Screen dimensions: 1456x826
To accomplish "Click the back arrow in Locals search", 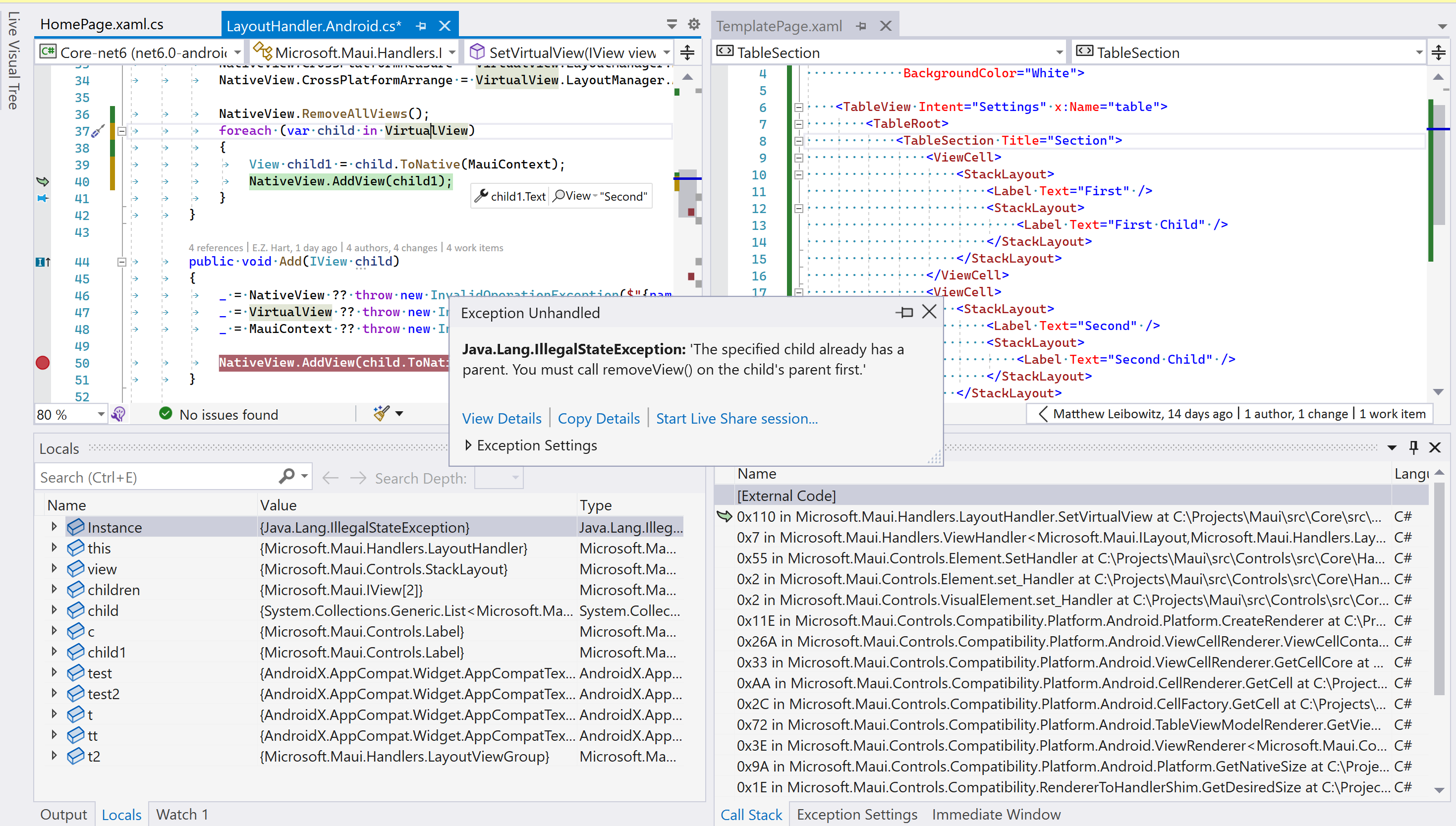I will (x=330, y=478).
